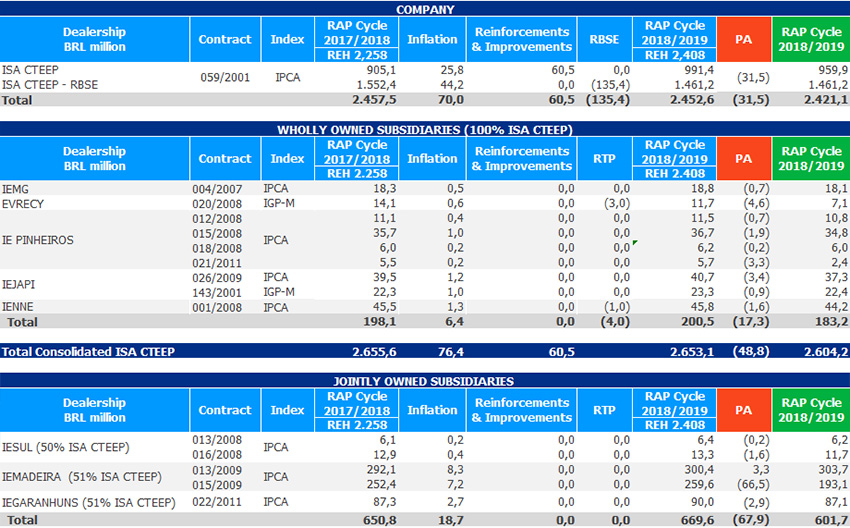Image resolution: width=850 pixels, height=528 pixels.
Task: Select the Company total 2.421,1
Action: point(826,100)
